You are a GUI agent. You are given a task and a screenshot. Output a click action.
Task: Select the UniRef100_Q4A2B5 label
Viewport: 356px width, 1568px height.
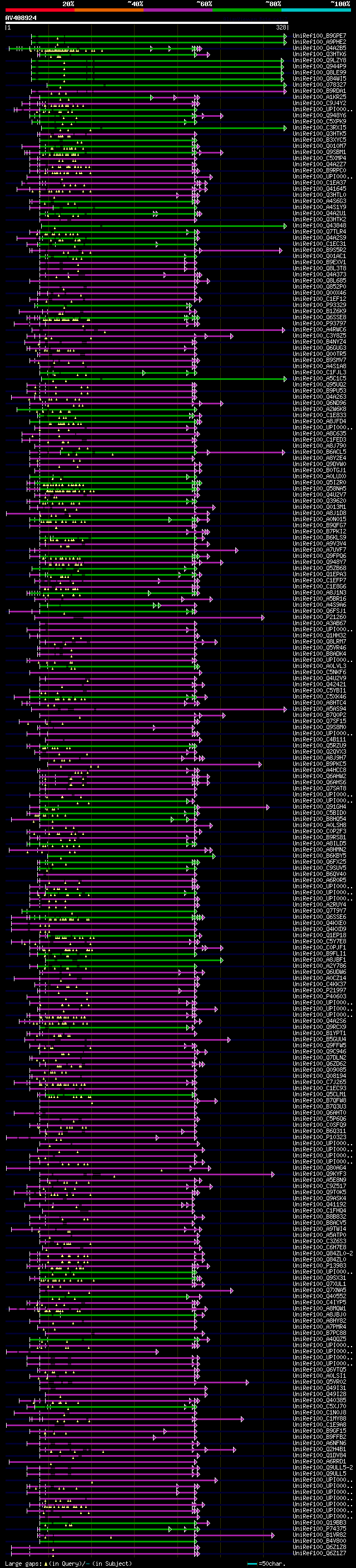[319, 48]
